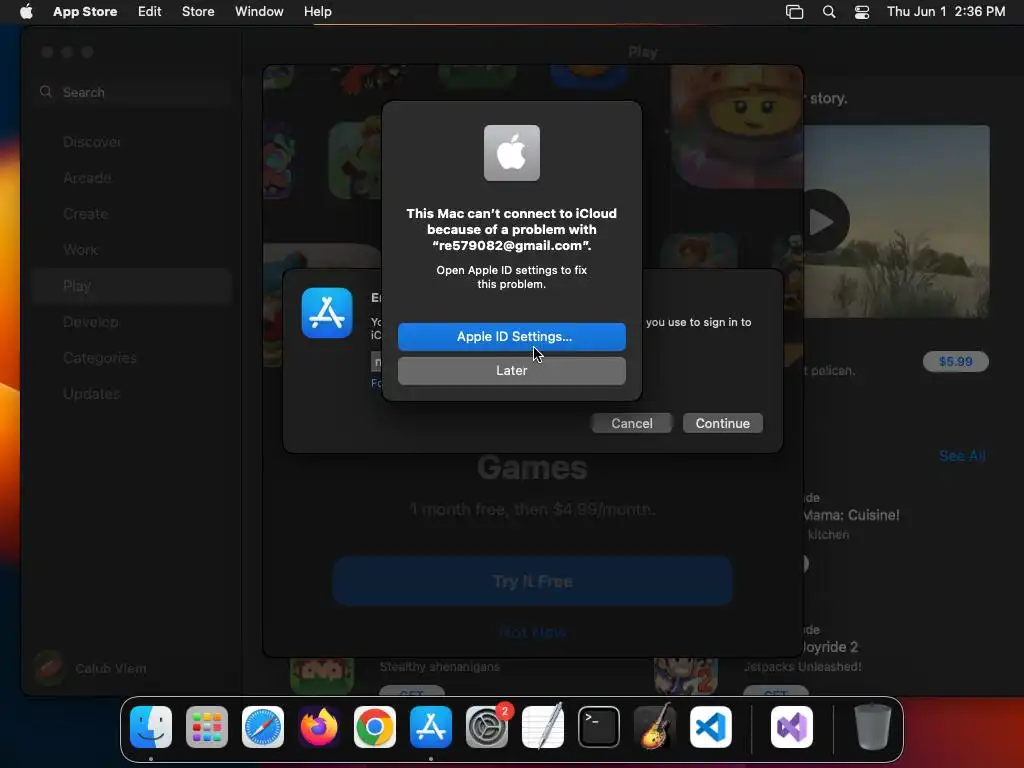Open Safari from the Dock
The image size is (1024, 768).
point(263,727)
